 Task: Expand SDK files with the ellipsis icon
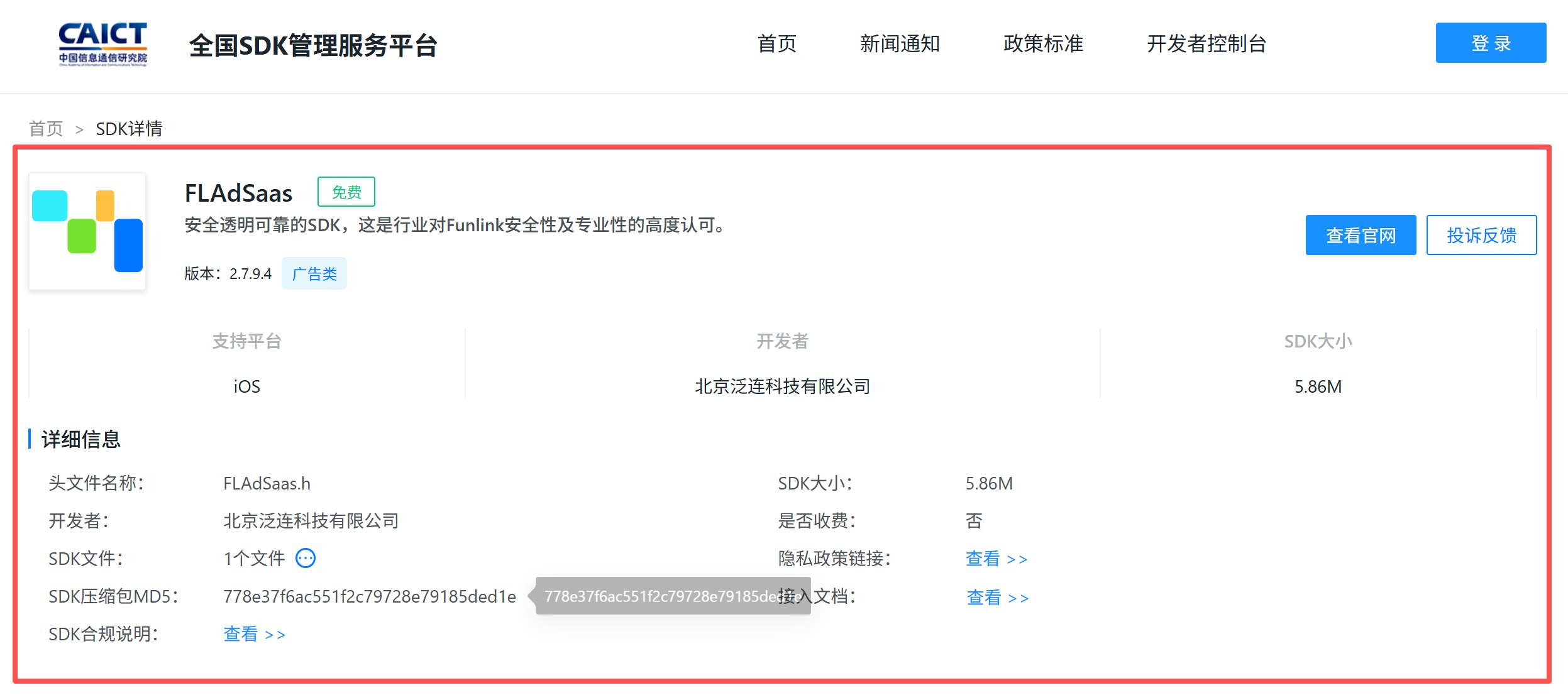pyautogui.click(x=306, y=558)
